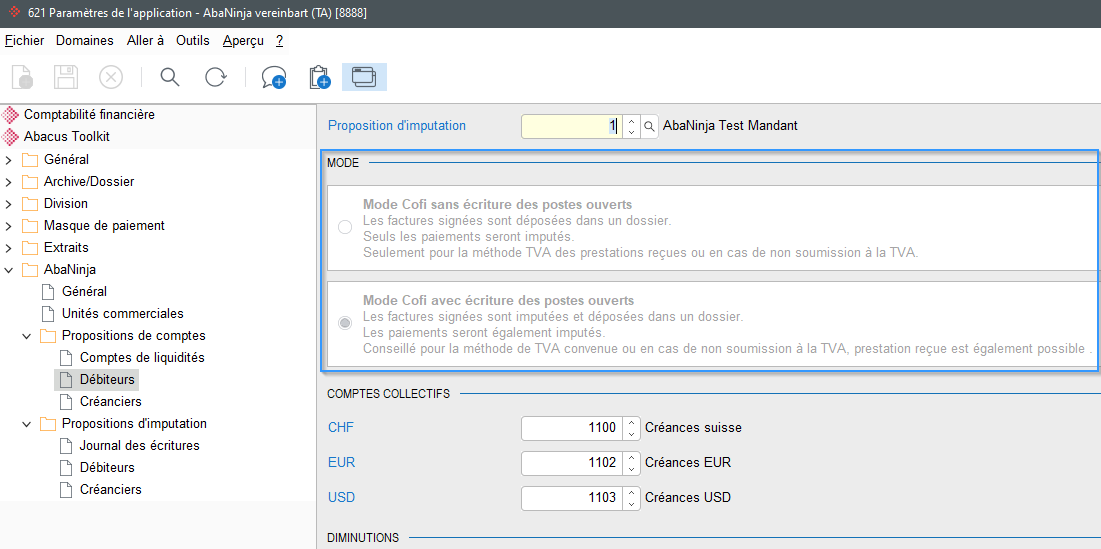
Task: Click the Comptabilité financière logo icon
Action: pyautogui.click(x=11, y=114)
